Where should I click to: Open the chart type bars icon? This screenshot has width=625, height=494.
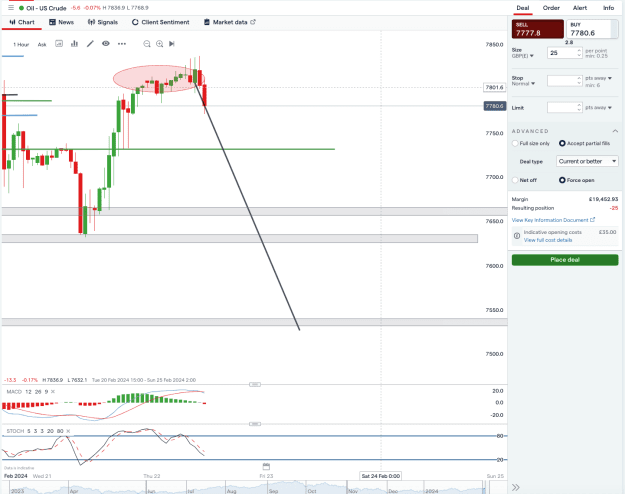[74, 44]
